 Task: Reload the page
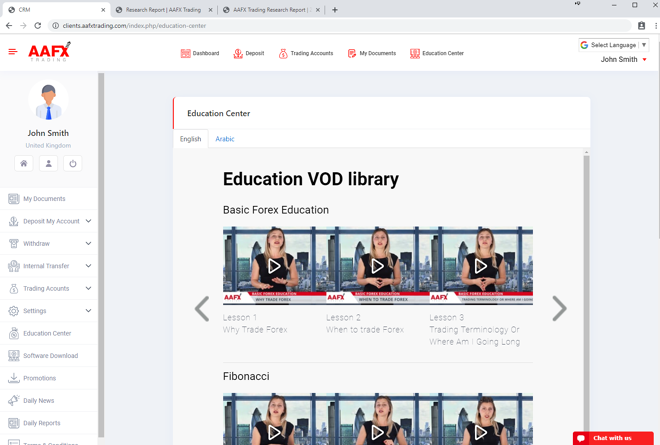[x=37, y=26]
